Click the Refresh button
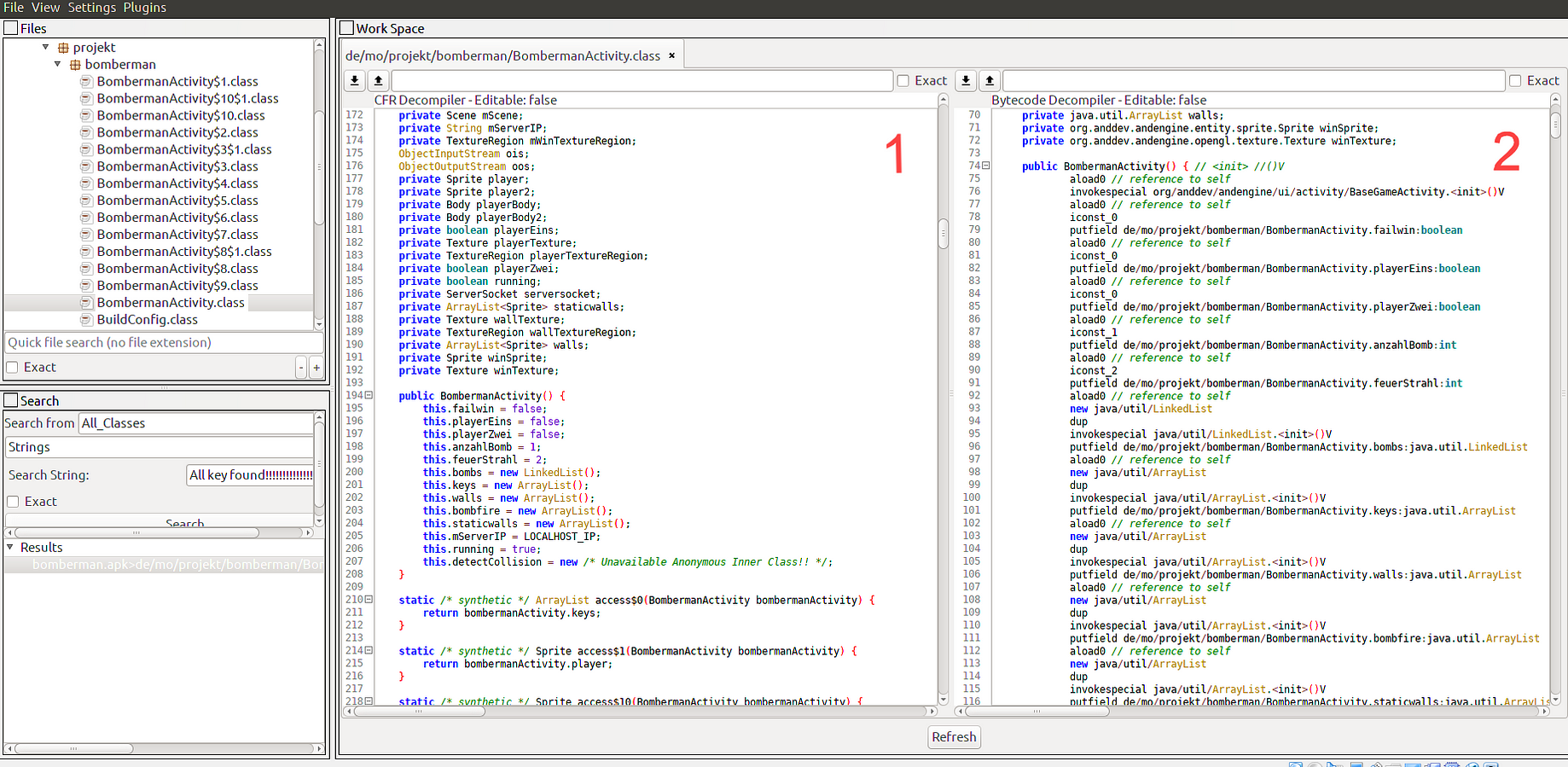Screen dimensions: 1568x767 point(954,737)
